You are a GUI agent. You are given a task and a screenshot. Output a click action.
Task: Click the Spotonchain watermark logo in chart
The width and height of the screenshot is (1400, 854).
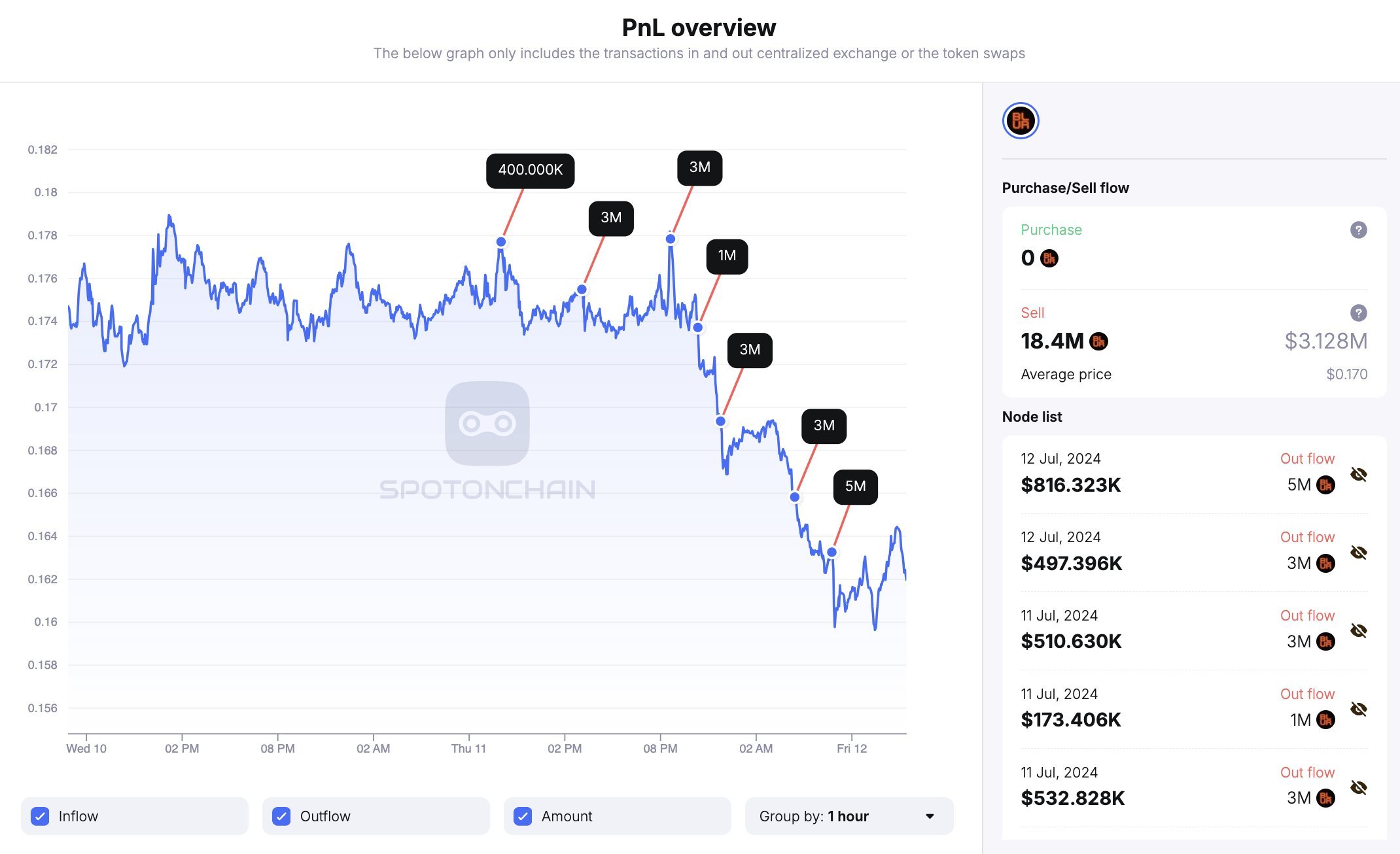487,424
